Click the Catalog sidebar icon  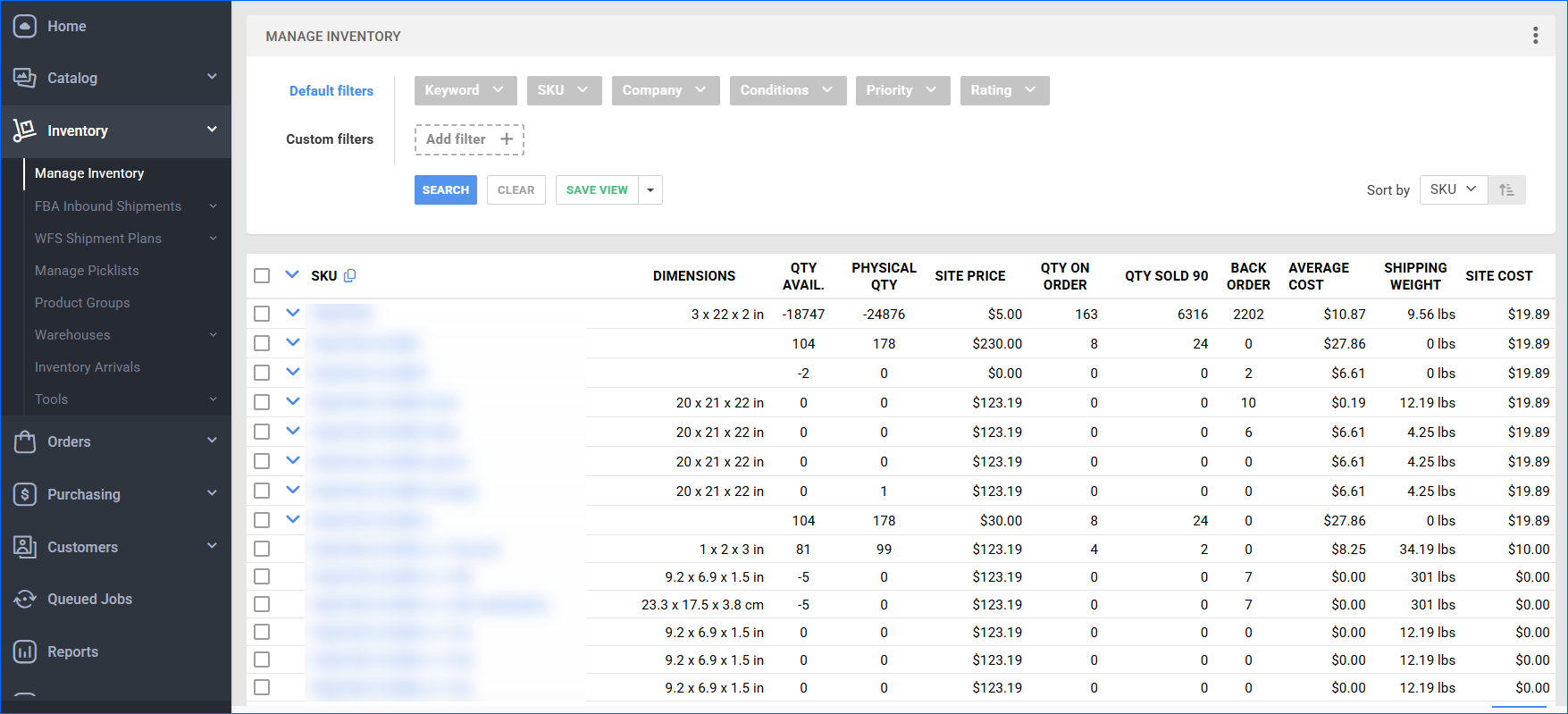(25, 78)
